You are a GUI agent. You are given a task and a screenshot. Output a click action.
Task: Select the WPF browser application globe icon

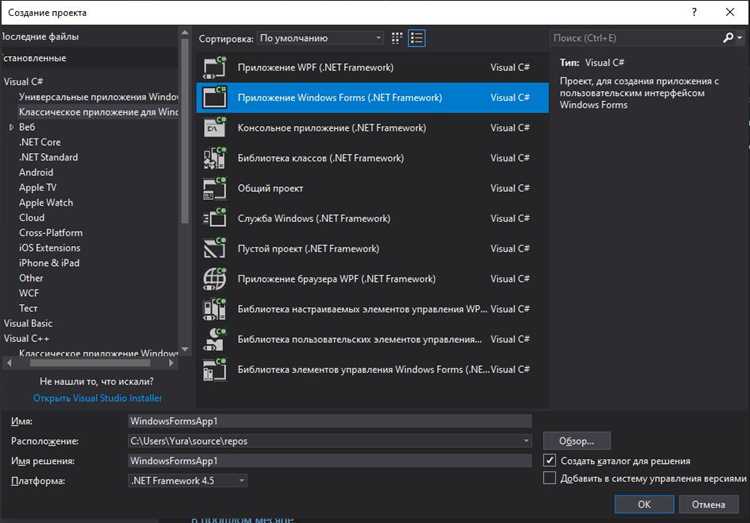[x=214, y=278]
